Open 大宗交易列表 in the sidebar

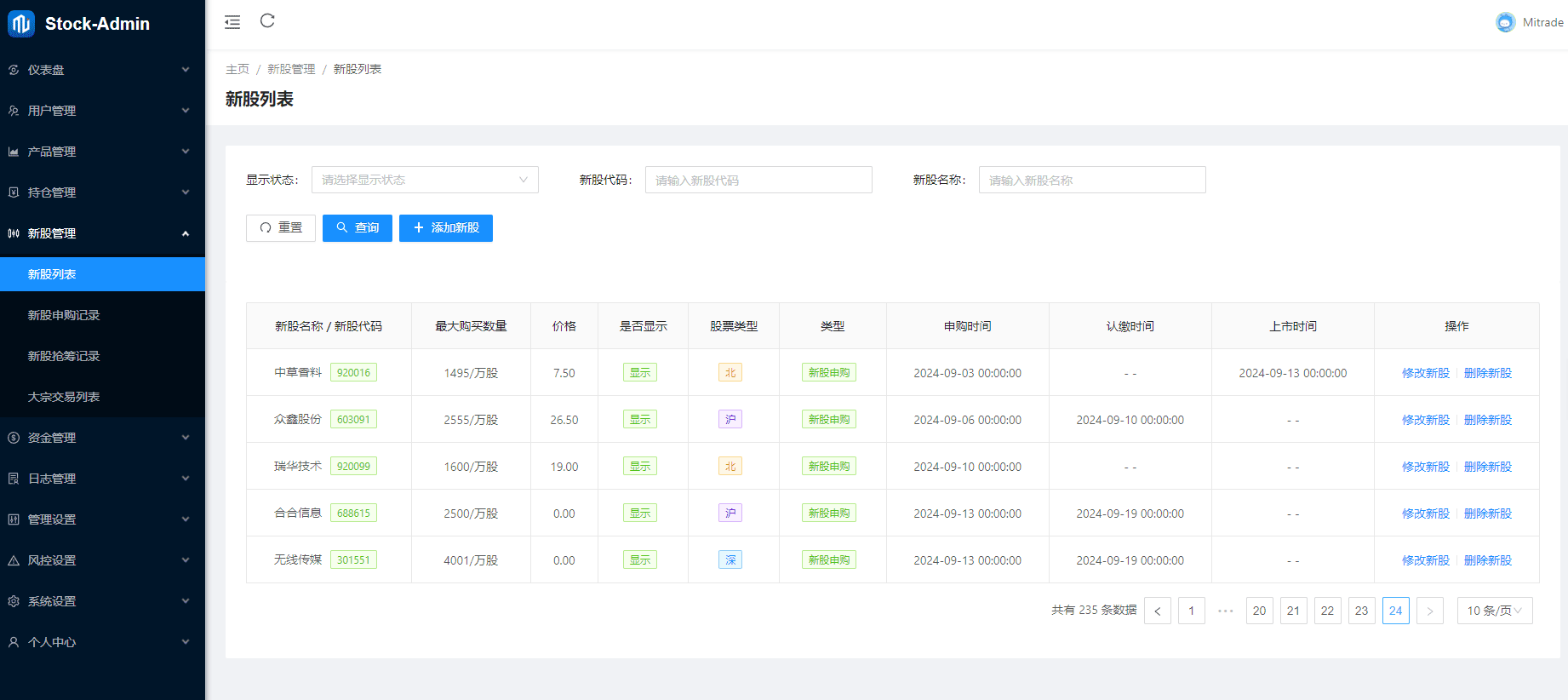[102, 397]
